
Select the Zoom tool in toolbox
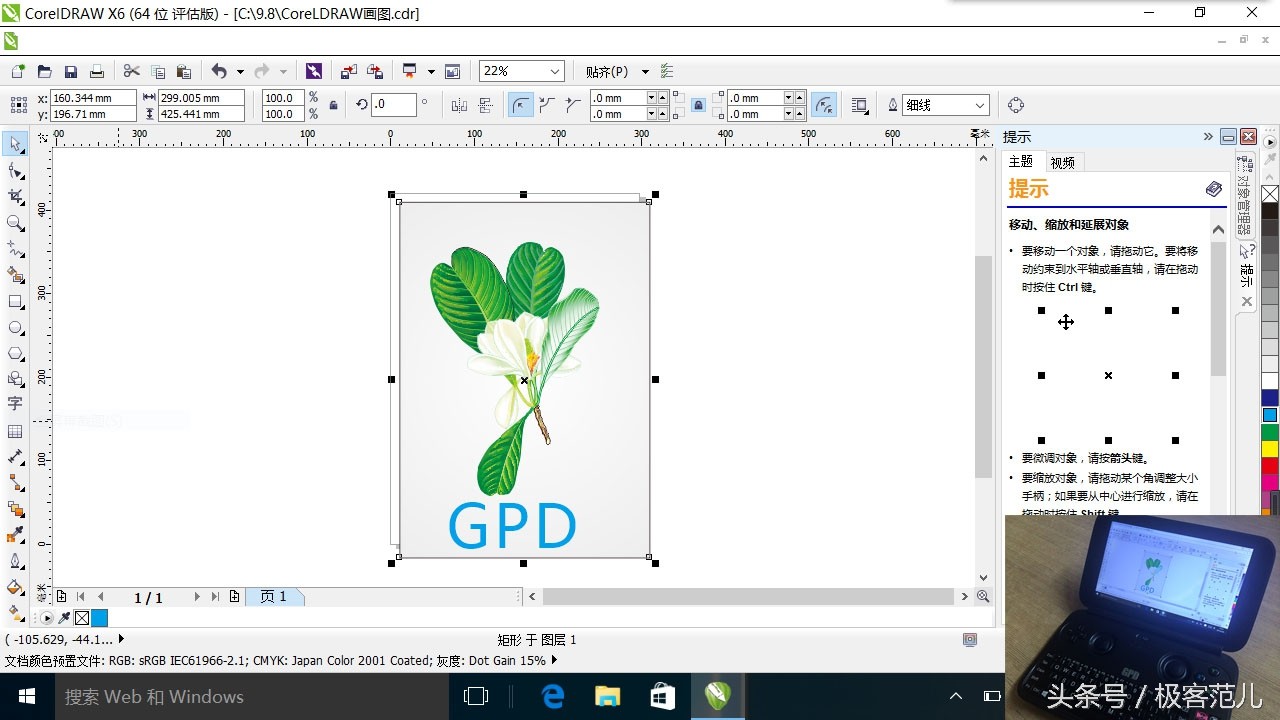point(15,223)
